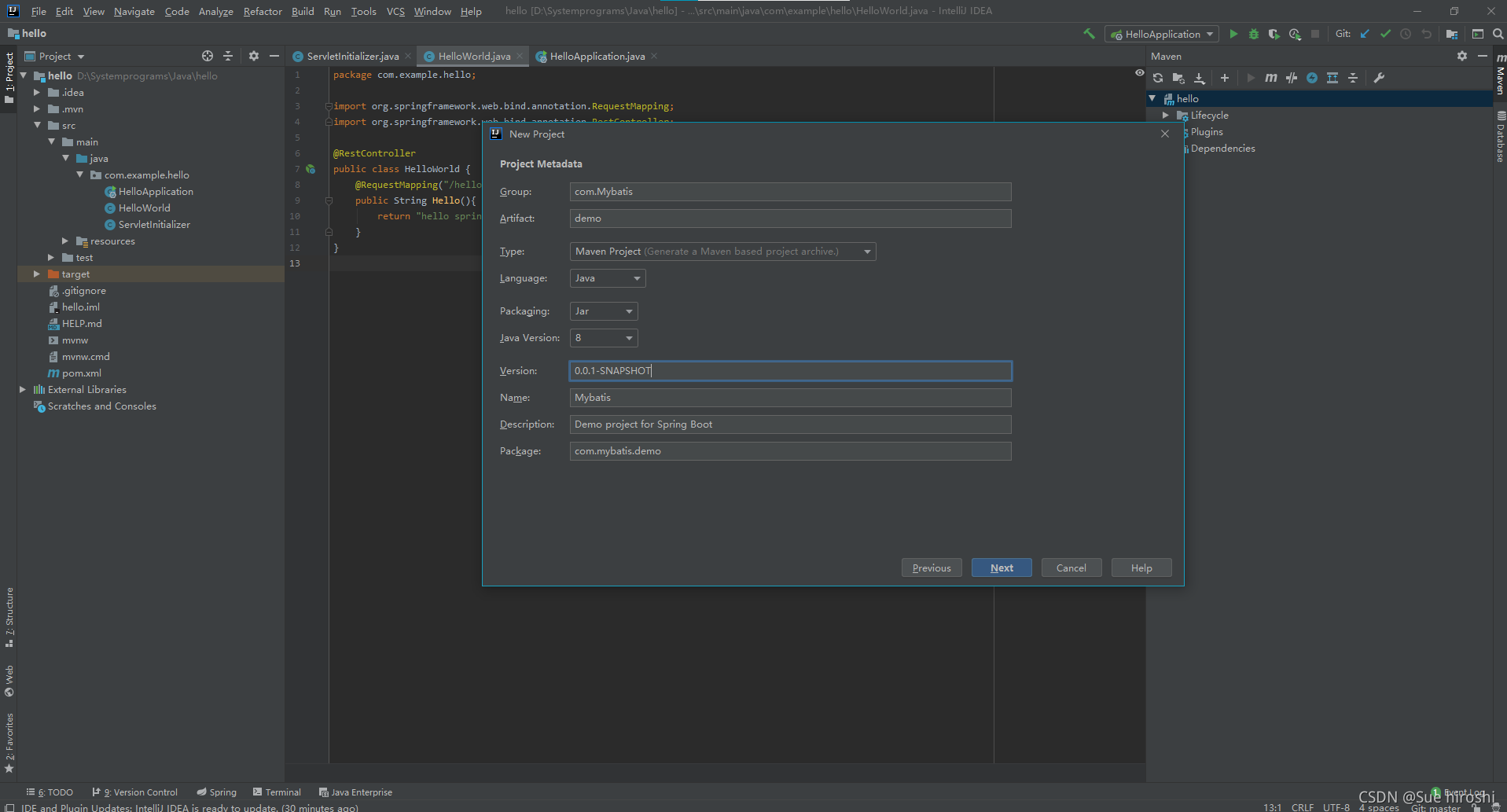Open the Java Enterprise tool window

tap(355, 792)
